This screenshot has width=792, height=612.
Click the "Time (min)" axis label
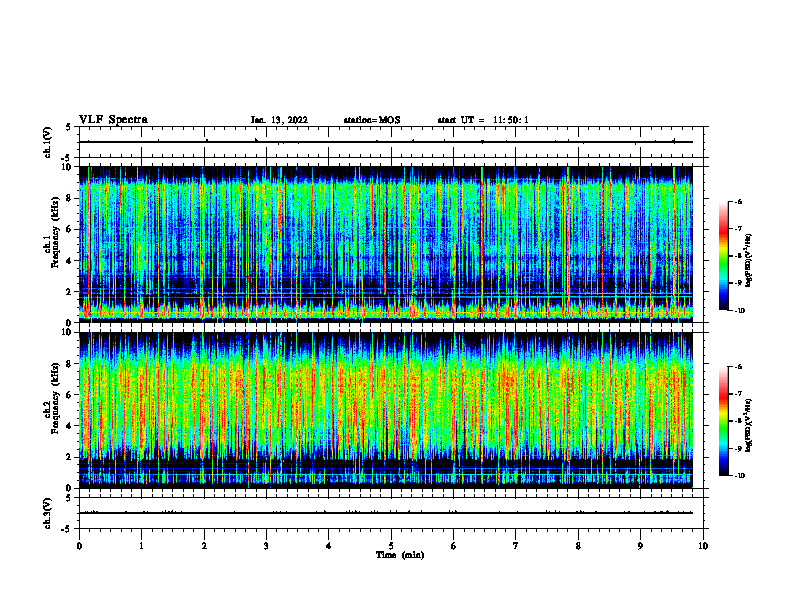click(x=400, y=555)
